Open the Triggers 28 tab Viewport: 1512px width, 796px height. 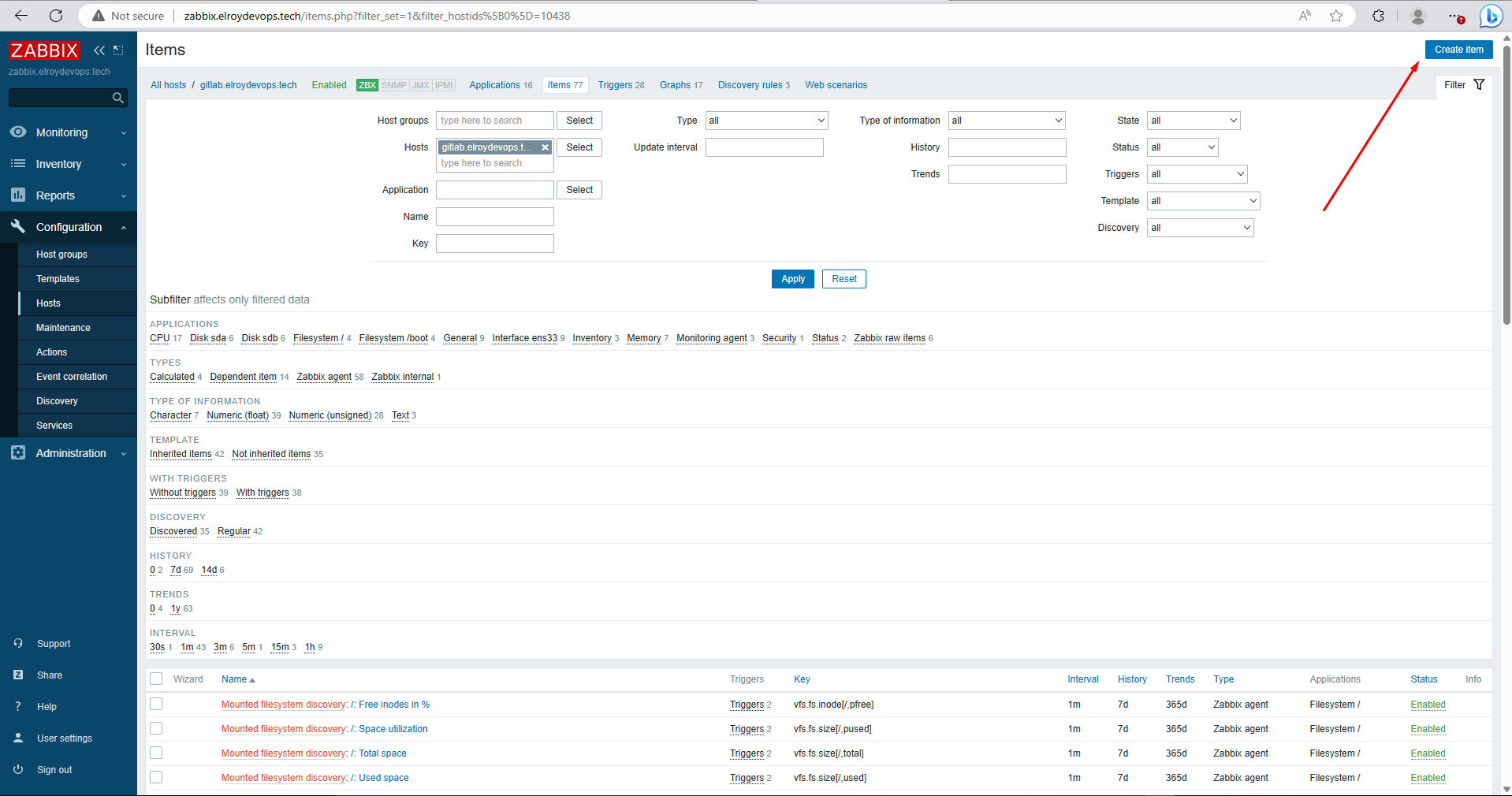[620, 85]
